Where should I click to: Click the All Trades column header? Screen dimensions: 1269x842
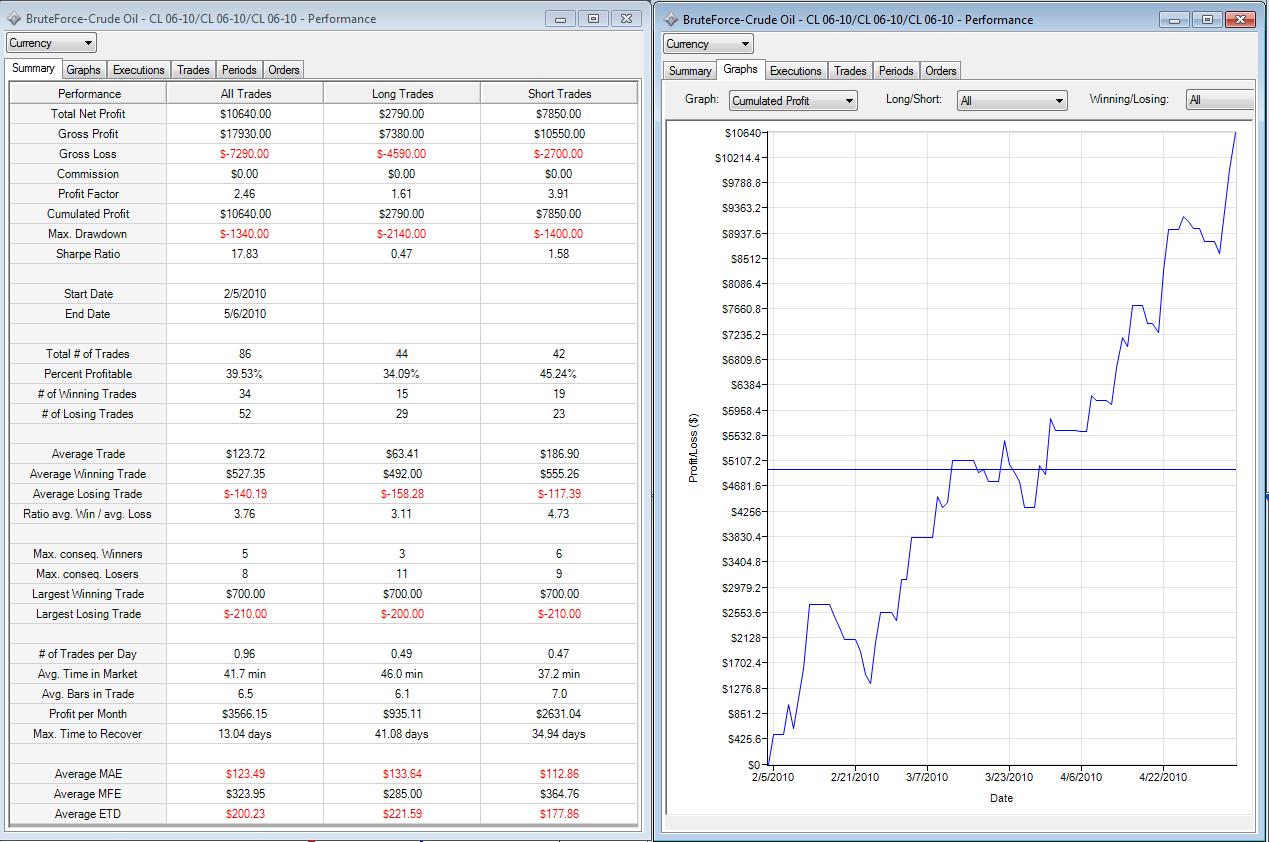click(245, 93)
